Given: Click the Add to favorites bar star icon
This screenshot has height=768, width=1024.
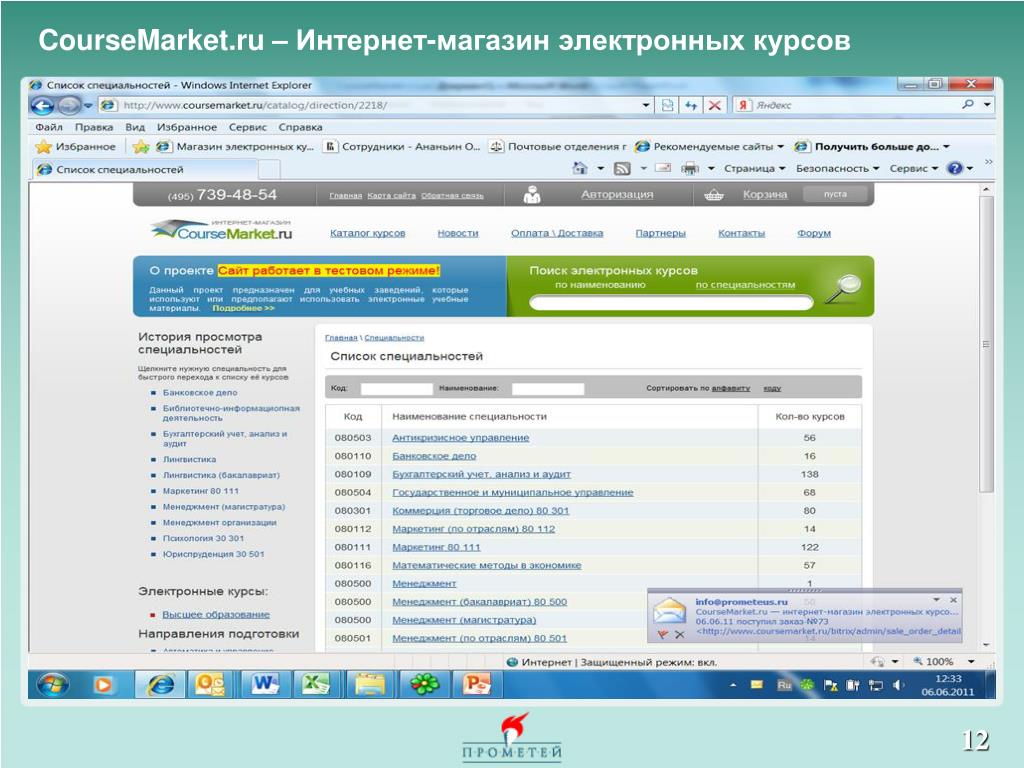Looking at the screenshot, I should (140, 147).
